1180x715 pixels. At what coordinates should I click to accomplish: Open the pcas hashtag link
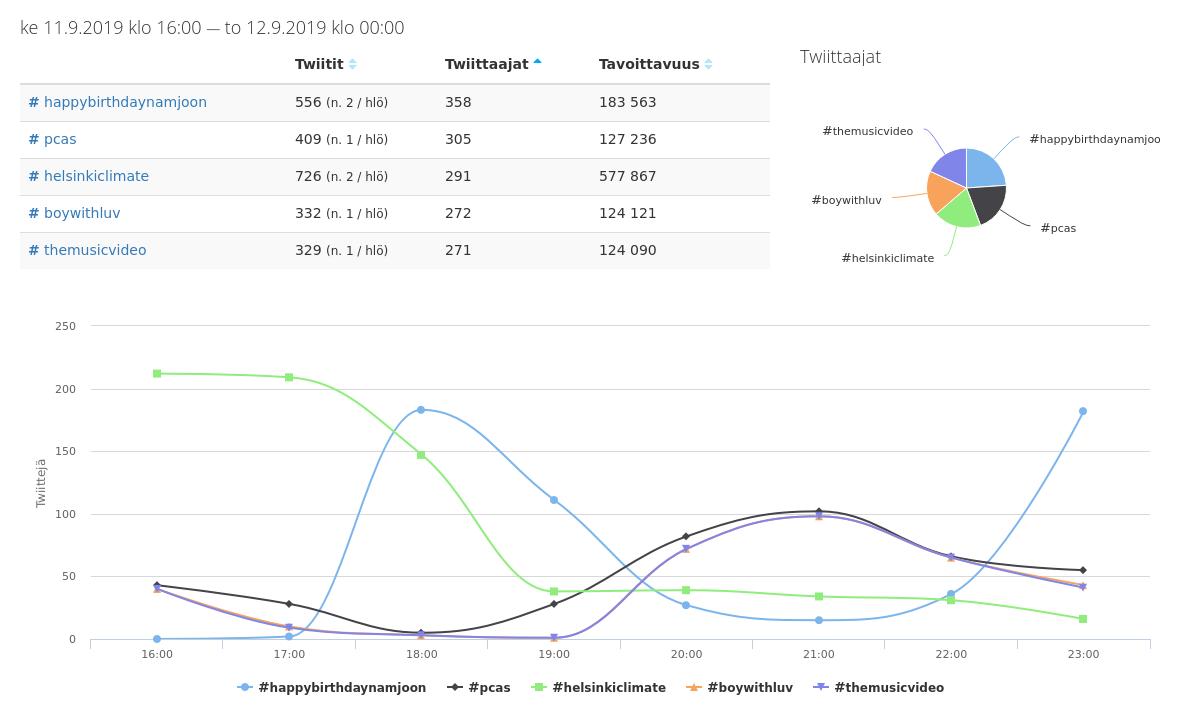tap(53, 139)
